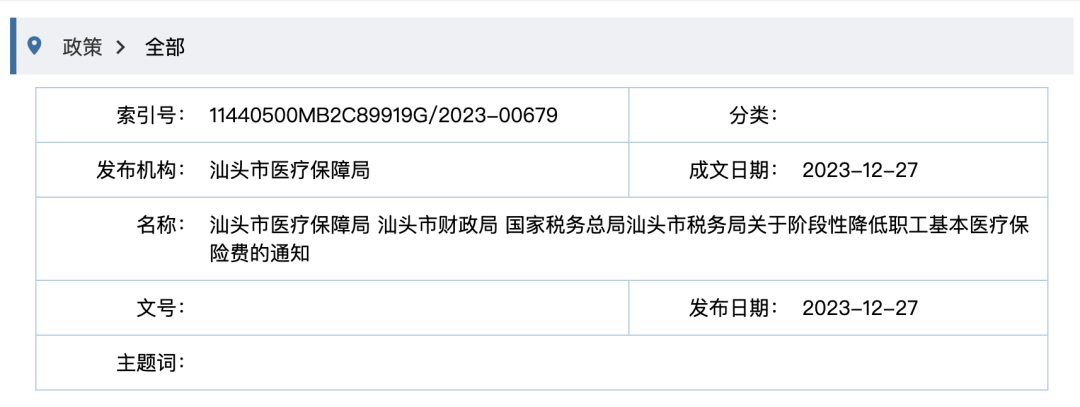
Task: Click the empty 文号 value cell
Action: 410,307
